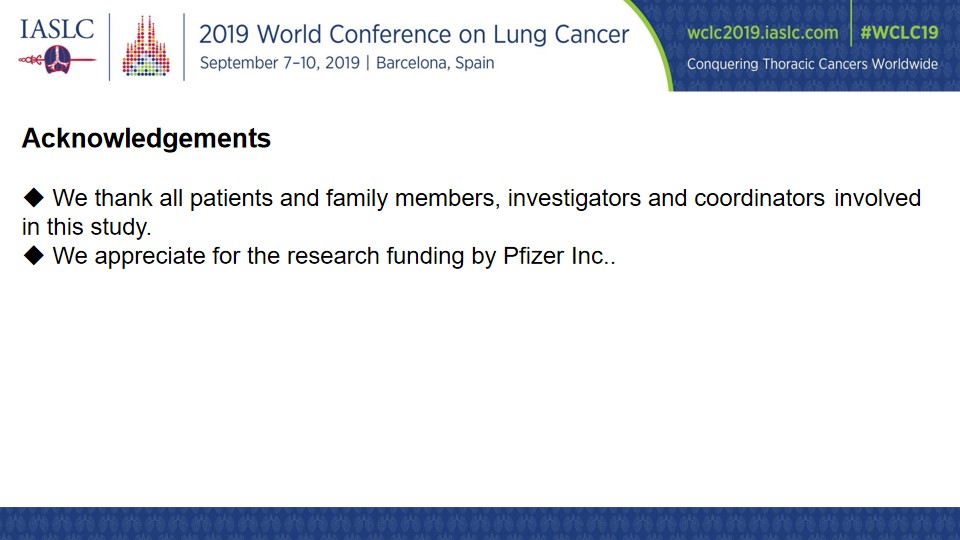Click the "2019 World Conference on Lung Cancer" title
The image size is (960, 540).
pyautogui.click(x=414, y=34)
